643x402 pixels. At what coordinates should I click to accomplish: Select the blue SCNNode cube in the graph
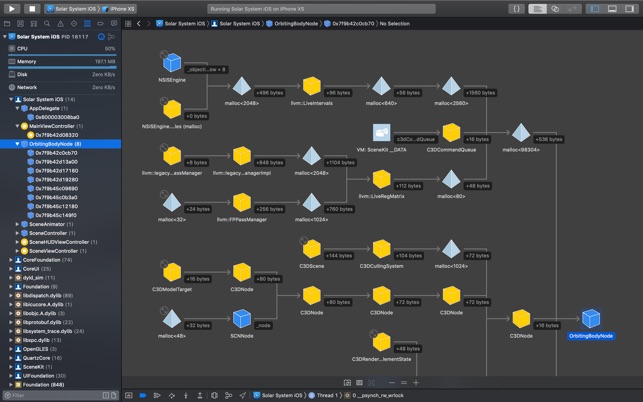242,319
